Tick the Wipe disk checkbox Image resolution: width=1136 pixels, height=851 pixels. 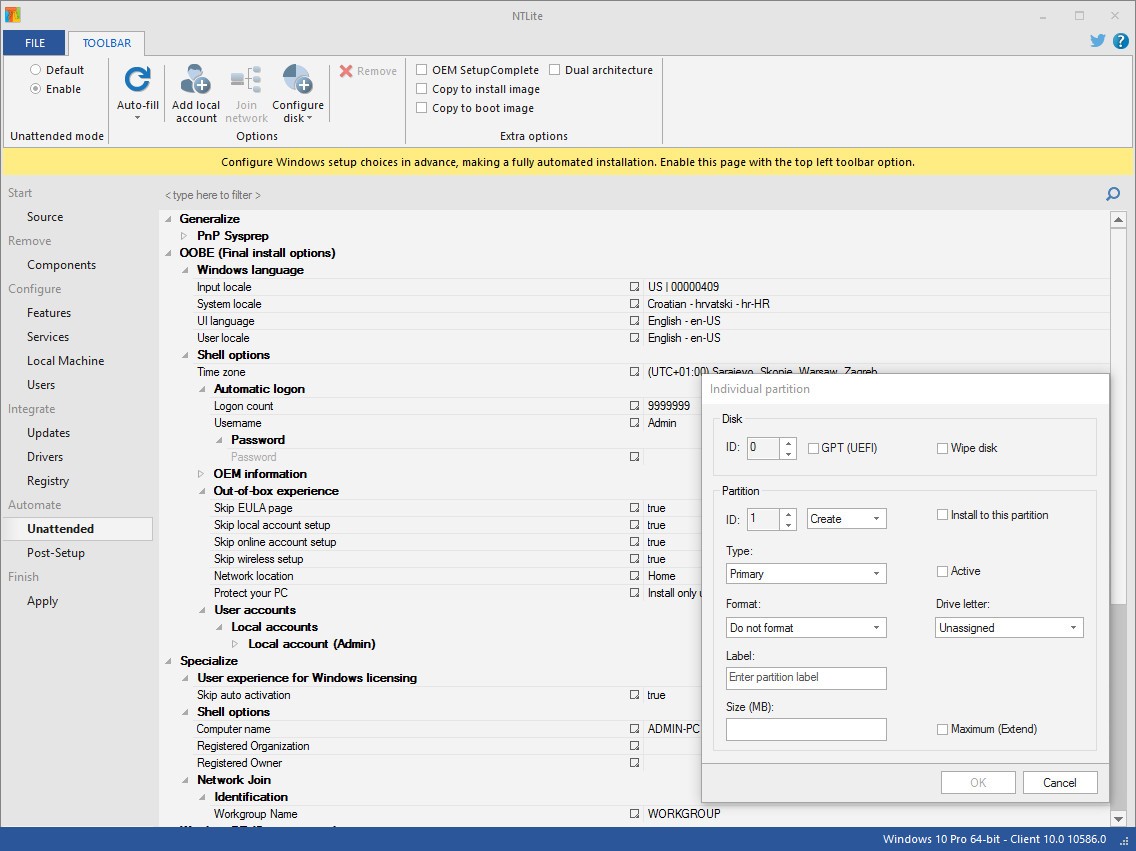(942, 449)
